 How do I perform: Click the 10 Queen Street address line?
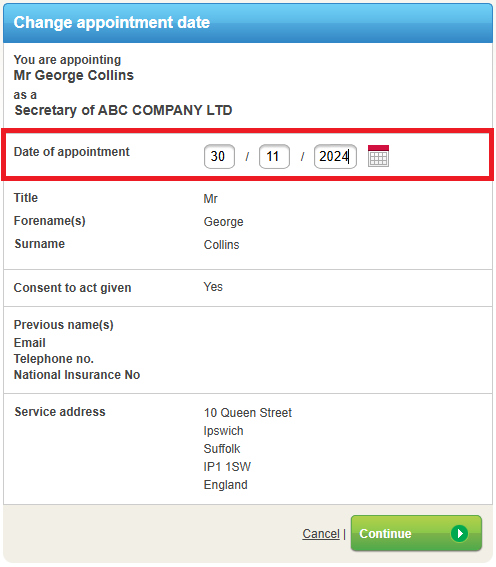(x=248, y=413)
